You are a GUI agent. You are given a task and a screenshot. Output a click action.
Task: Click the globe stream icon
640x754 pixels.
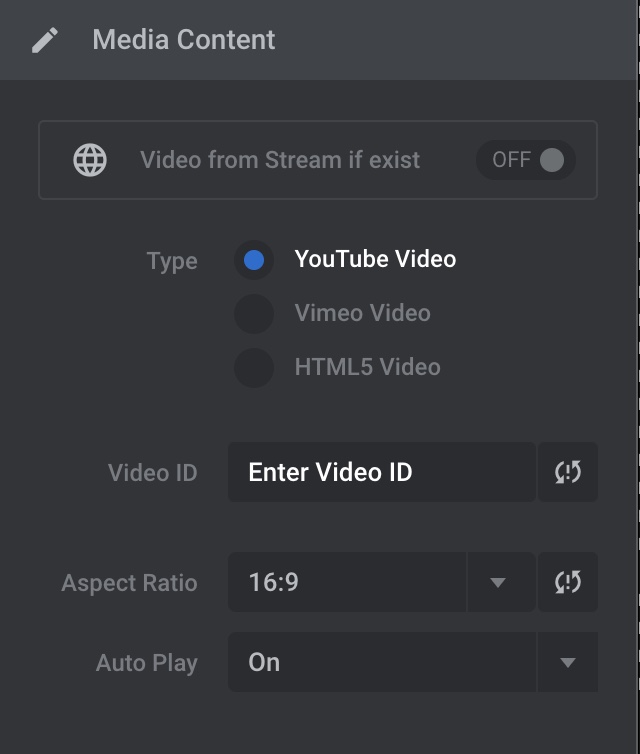coord(90,160)
